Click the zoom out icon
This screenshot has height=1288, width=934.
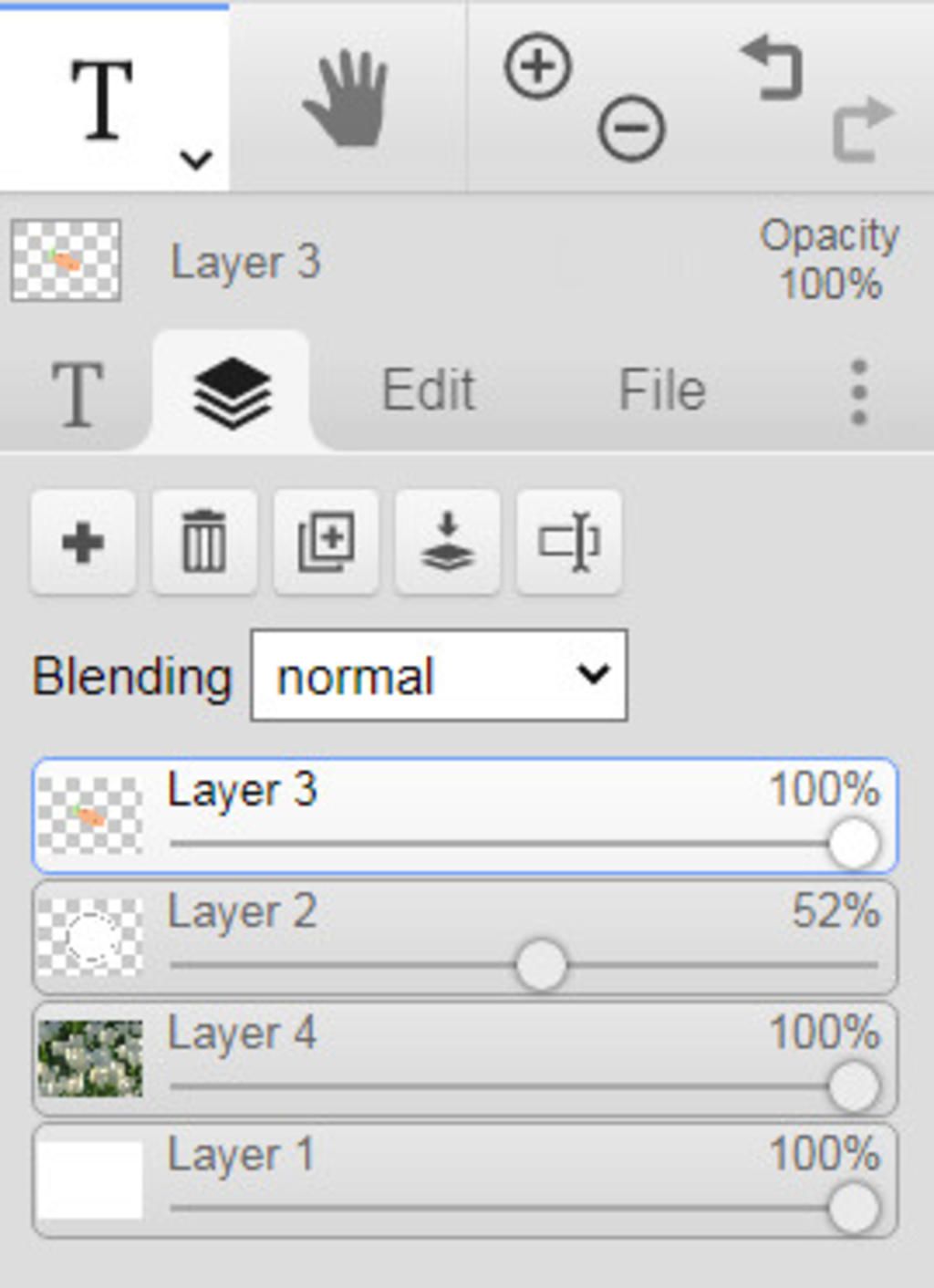coord(631,130)
